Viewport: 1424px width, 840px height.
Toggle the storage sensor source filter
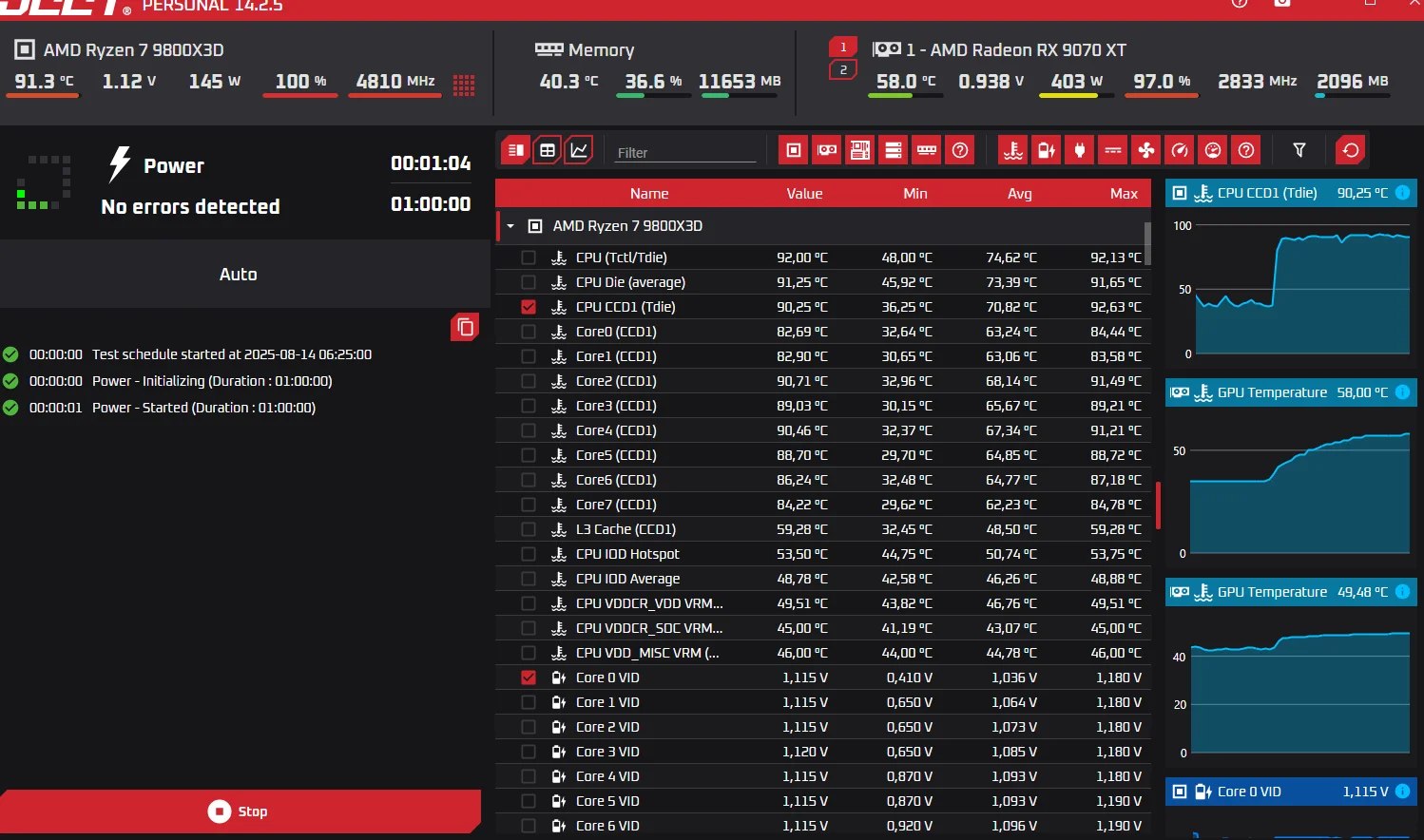[894, 150]
